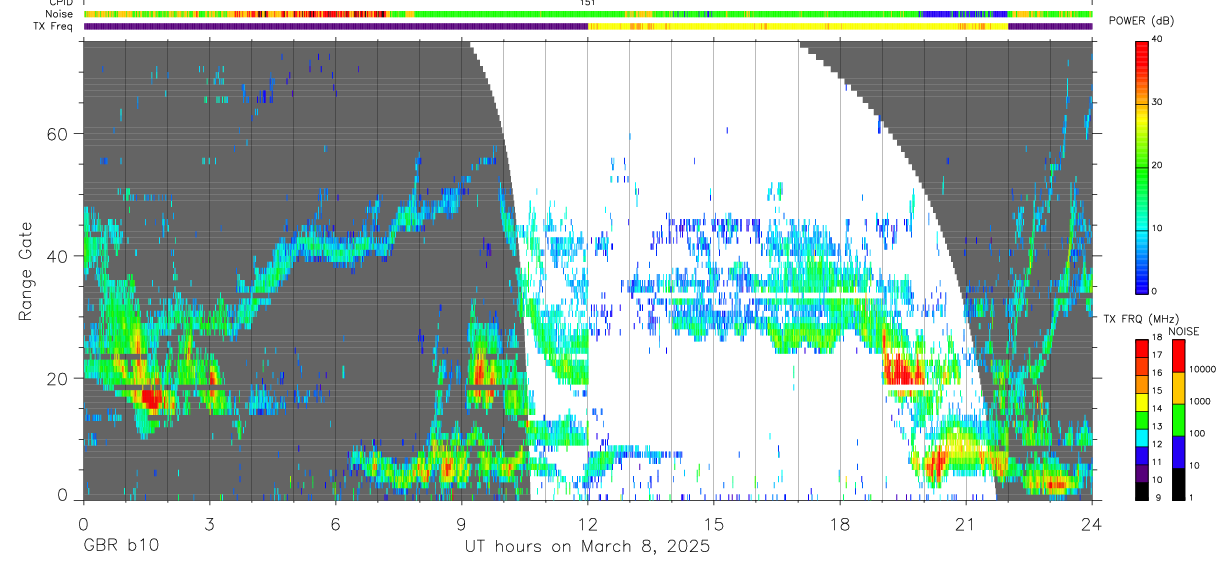Click the noise level color scale bar
1228x567 pixels.
coord(1178,419)
